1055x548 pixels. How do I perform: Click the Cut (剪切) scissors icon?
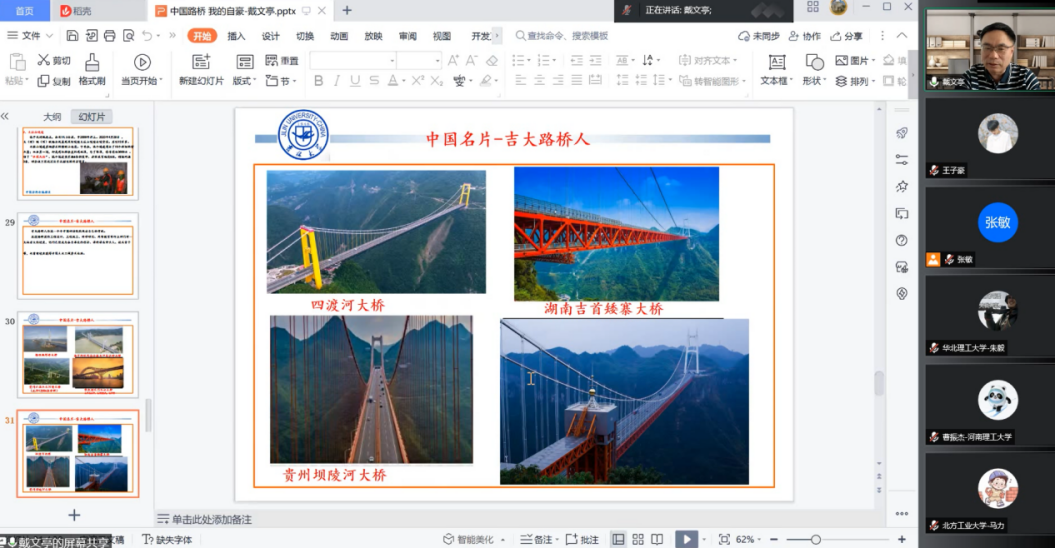click(44, 61)
